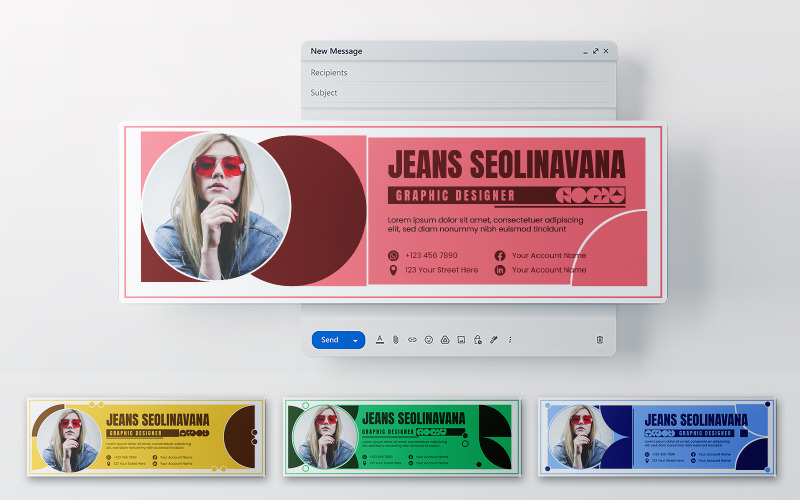
Task: Expand the send options arrow beside Send
Action: (356, 340)
